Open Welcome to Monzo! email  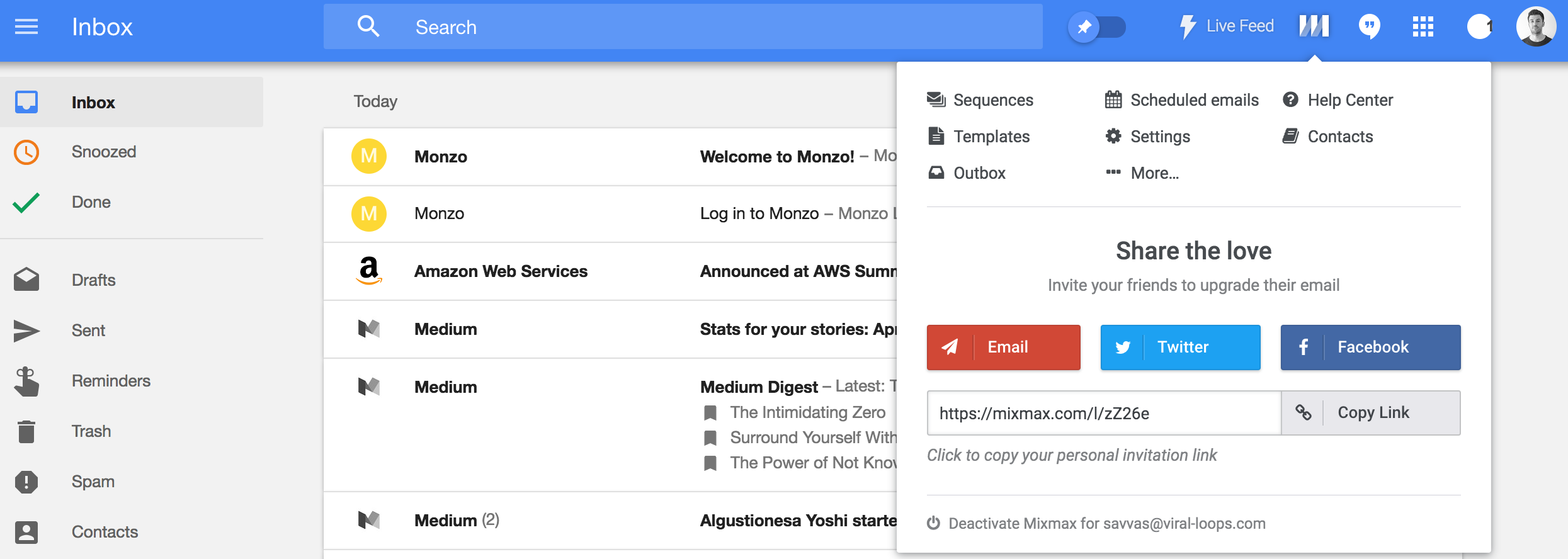pos(610,157)
